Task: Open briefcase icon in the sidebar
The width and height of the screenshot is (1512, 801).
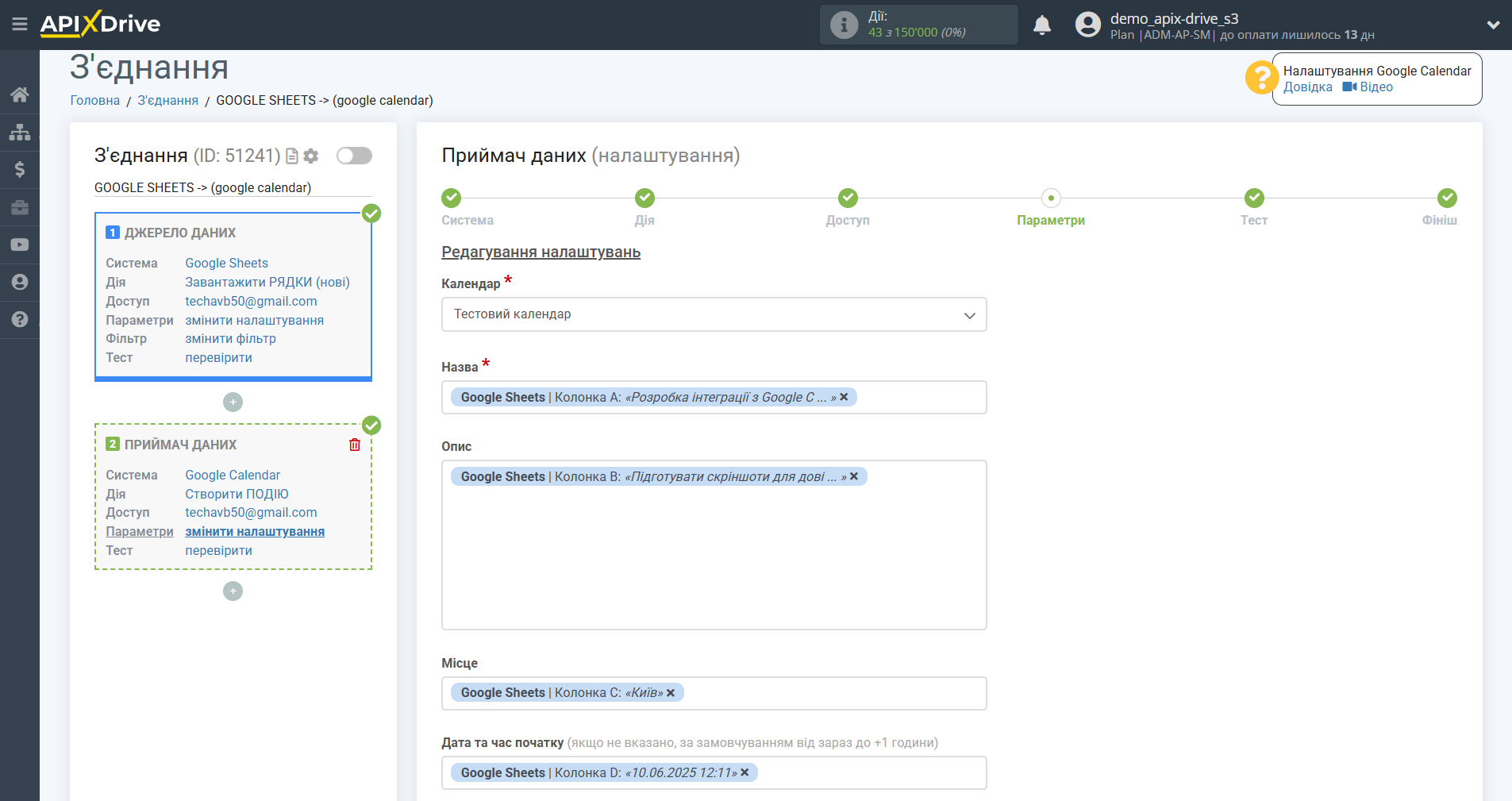Action: click(20, 207)
